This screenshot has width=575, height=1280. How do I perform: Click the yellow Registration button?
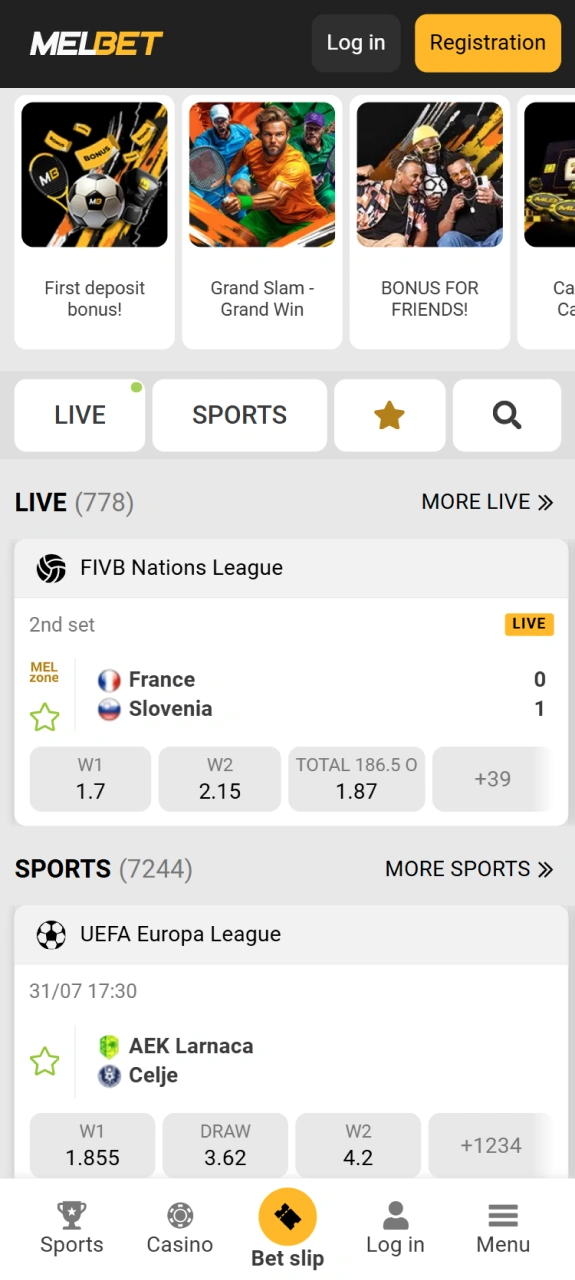click(488, 43)
